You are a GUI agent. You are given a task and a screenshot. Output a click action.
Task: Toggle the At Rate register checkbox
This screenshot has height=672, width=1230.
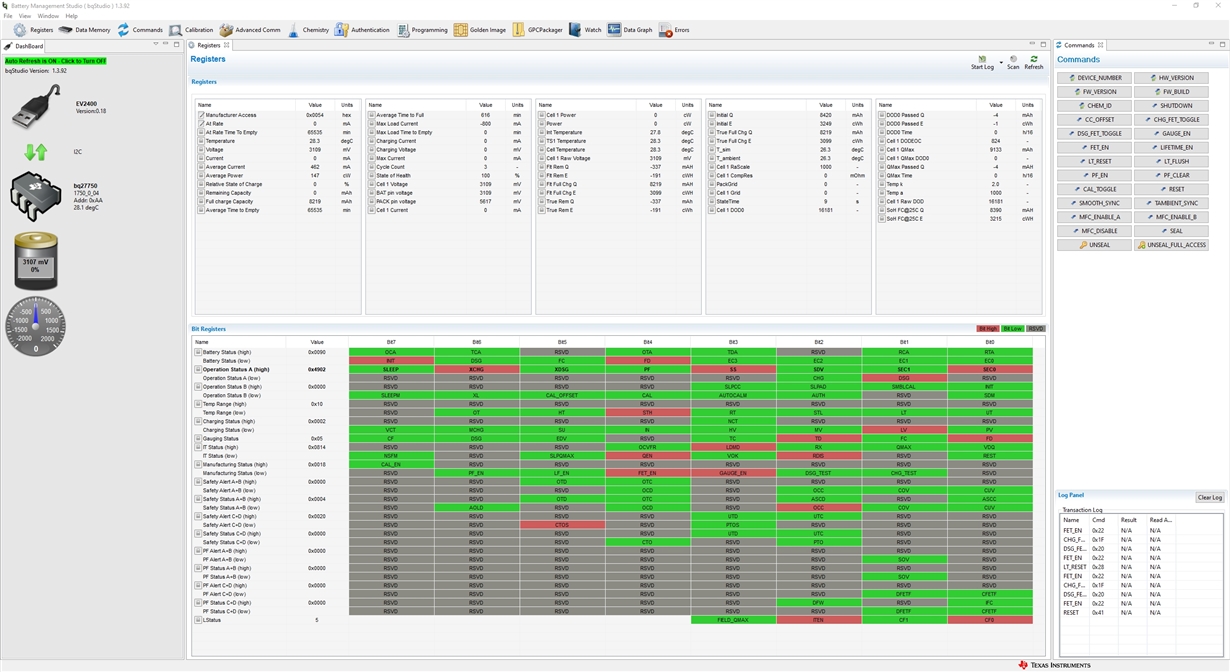click(x=201, y=124)
